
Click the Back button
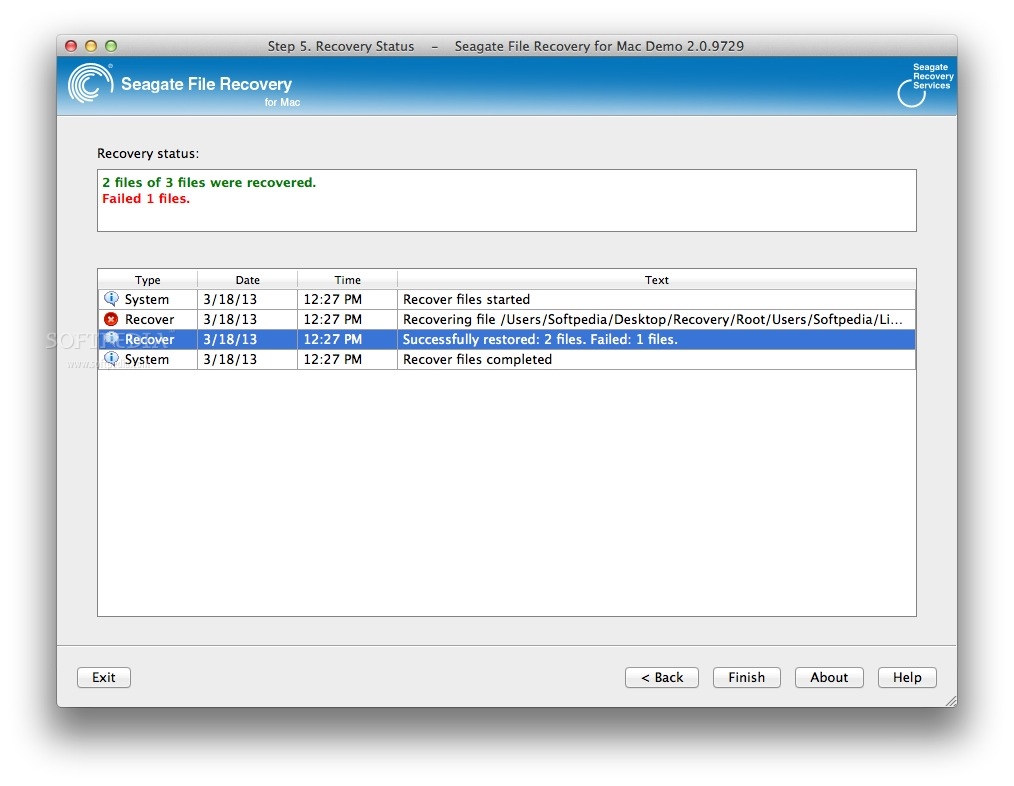[x=661, y=677]
